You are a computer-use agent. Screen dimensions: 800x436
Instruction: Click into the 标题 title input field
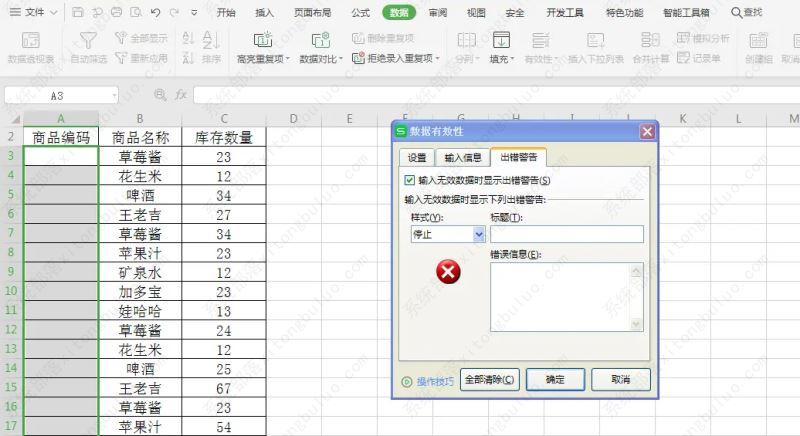click(x=566, y=234)
